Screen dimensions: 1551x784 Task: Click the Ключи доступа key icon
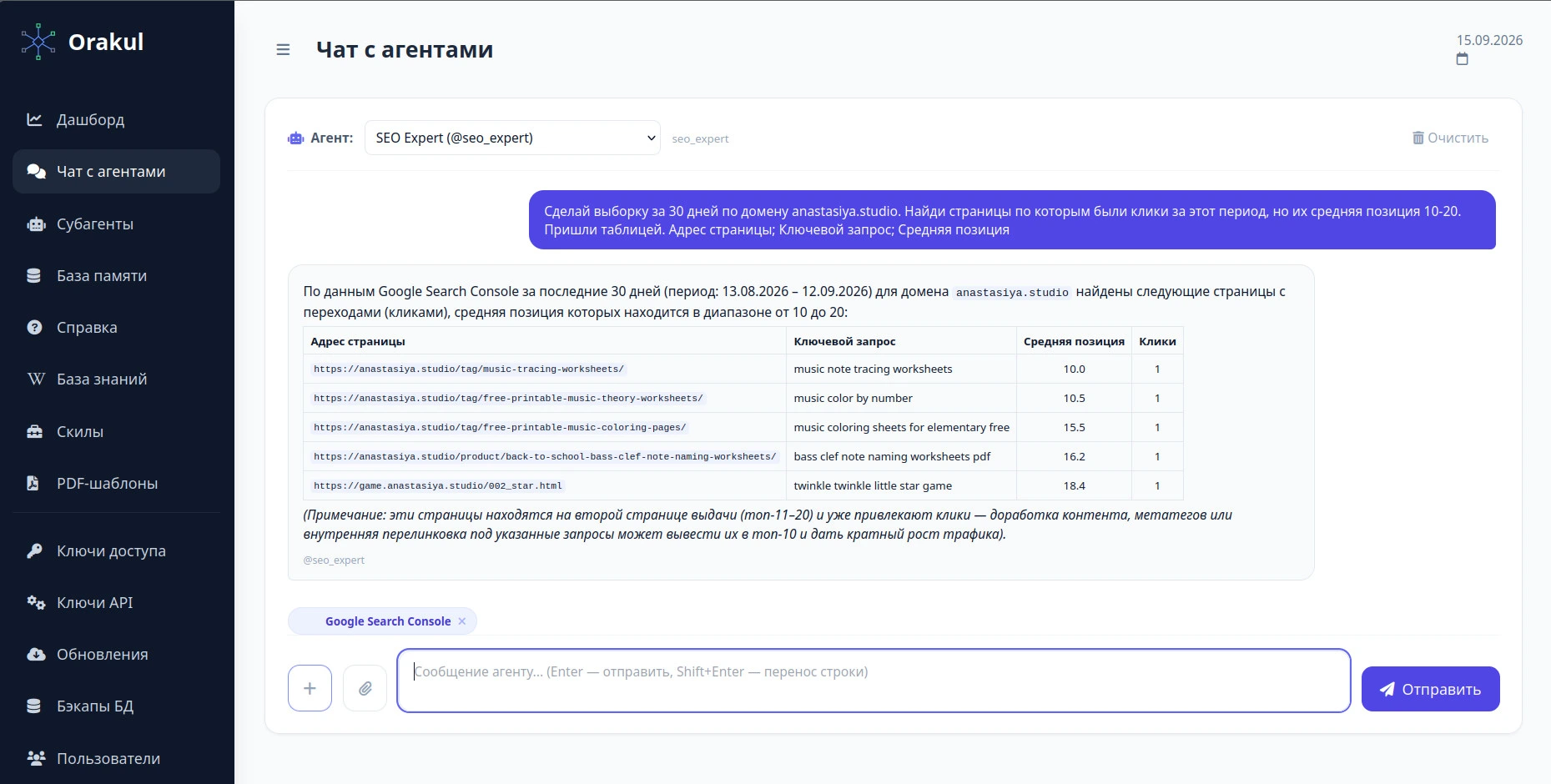[34, 550]
